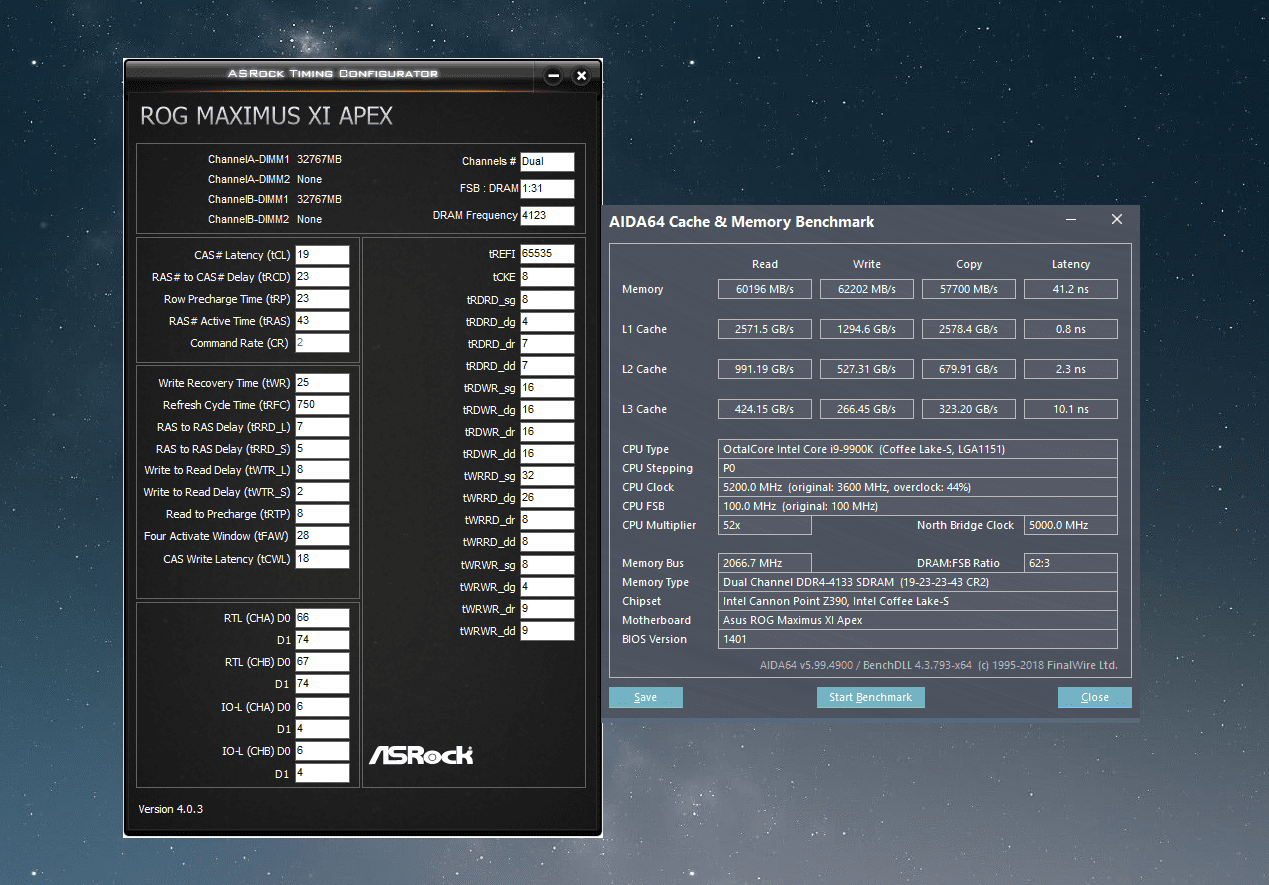Click the FSB : DRAM ratio field

point(547,189)
